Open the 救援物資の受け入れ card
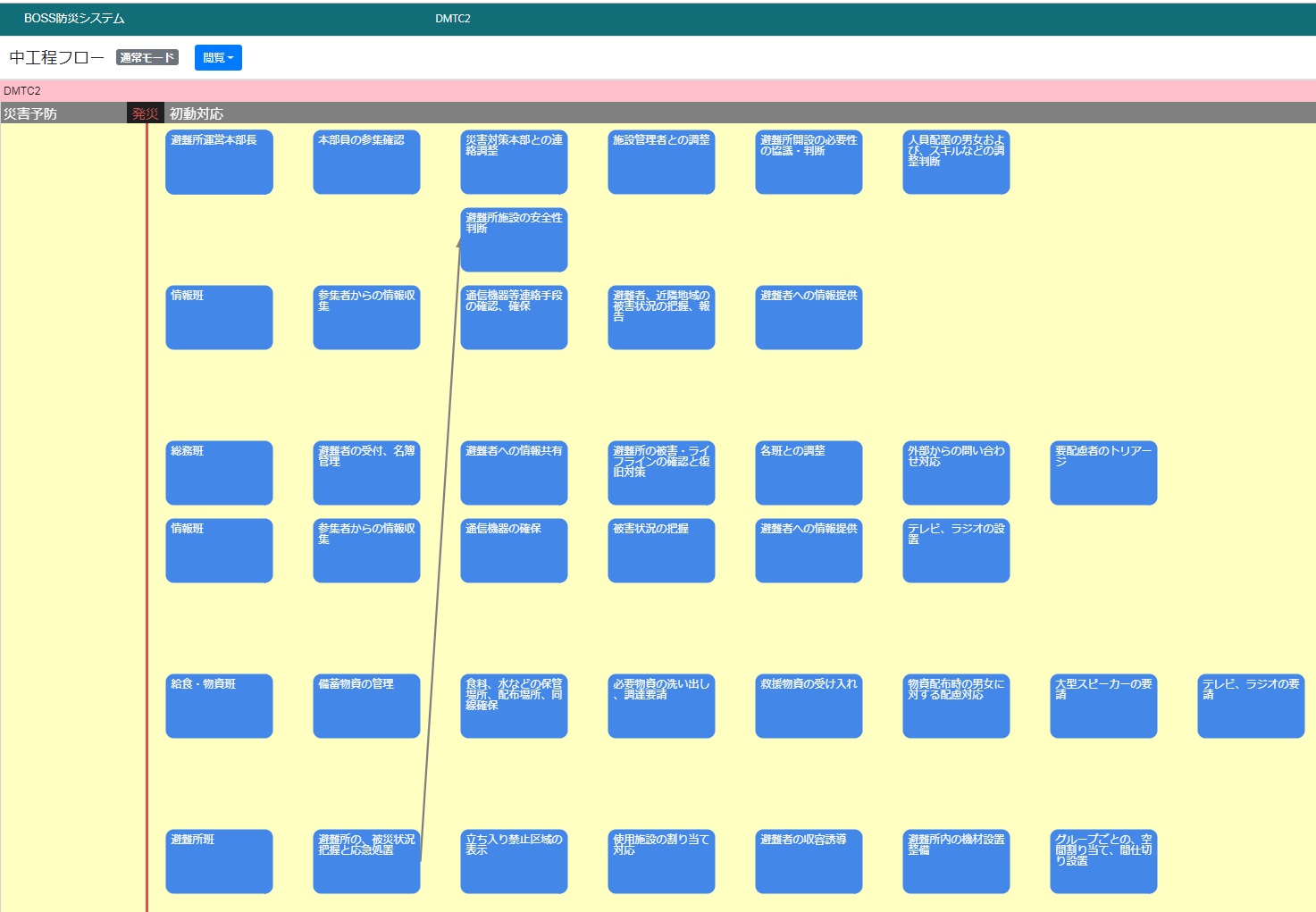1316x912 pixels. click(x=809, y=707)
